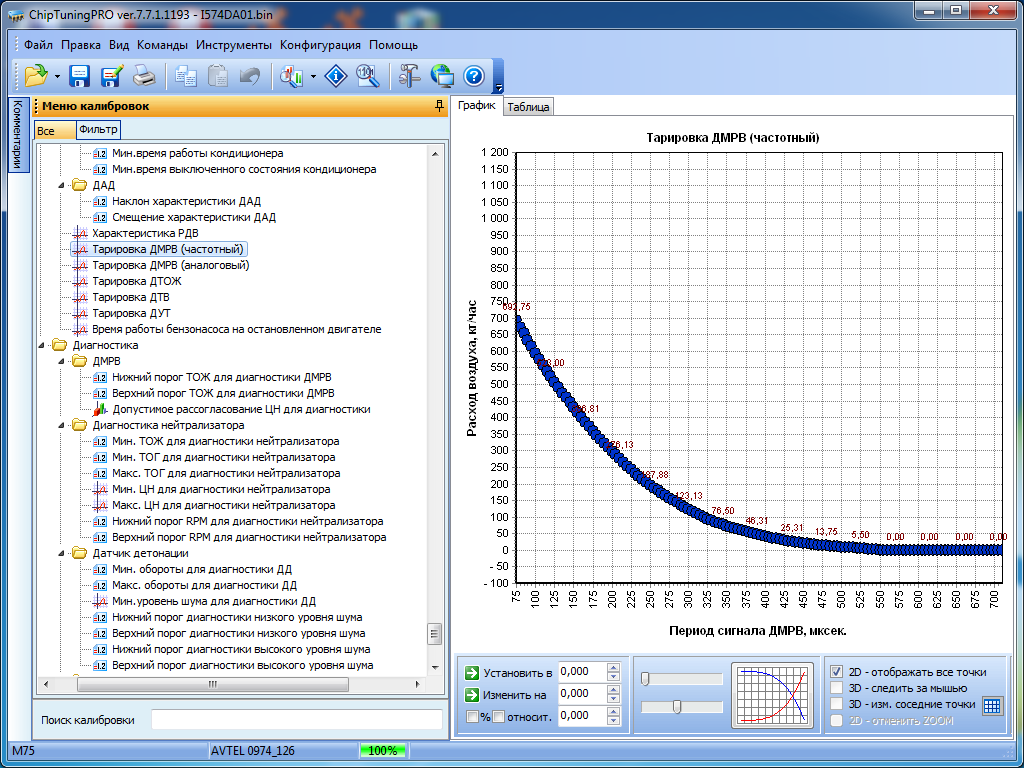Open the dropdown arrow next to Open file icon

(58, 76)
